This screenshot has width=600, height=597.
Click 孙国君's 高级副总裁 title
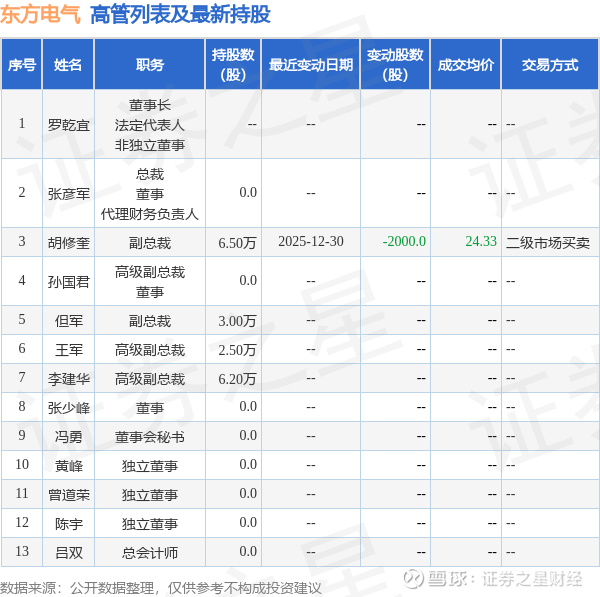point(150,272)
